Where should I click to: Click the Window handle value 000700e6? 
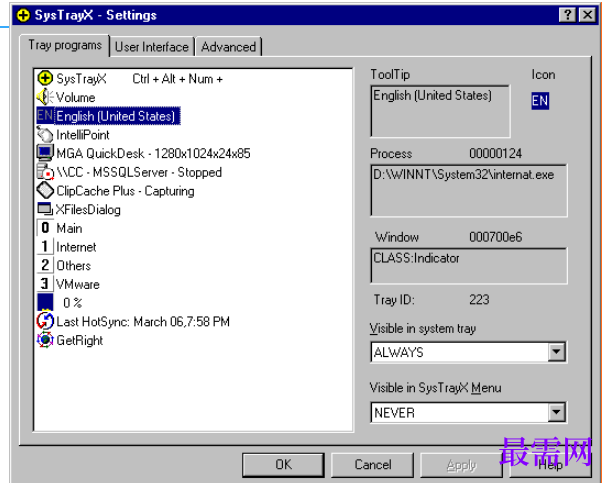[x=495, y=237]
